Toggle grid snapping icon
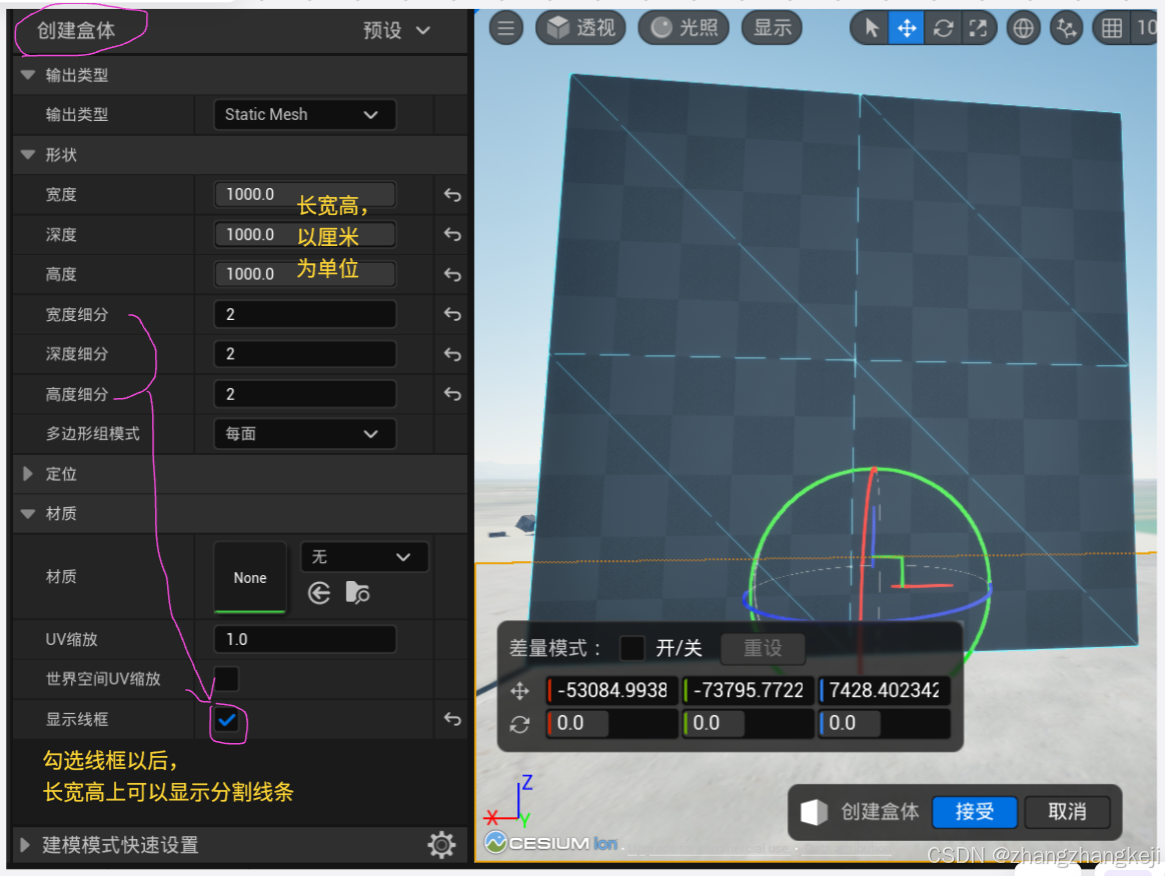1165x876 pixels. [1112, 28]
